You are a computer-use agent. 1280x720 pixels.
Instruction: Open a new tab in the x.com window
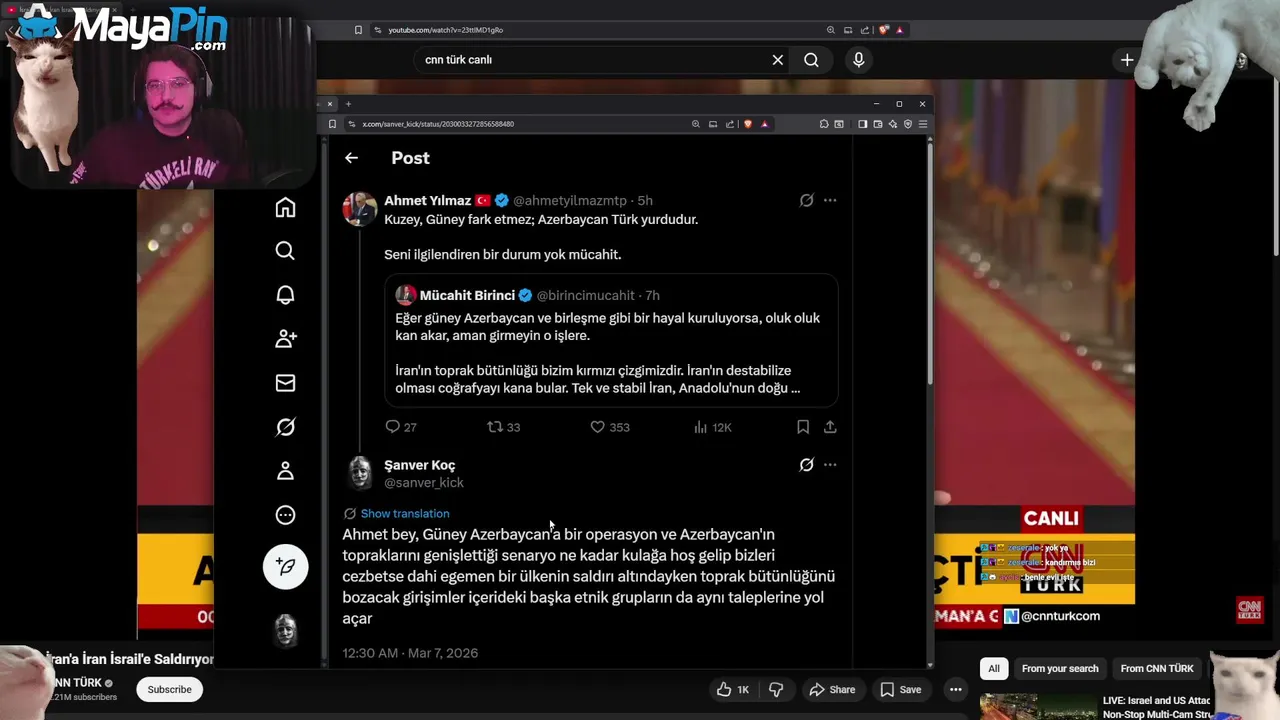point(348,104)
